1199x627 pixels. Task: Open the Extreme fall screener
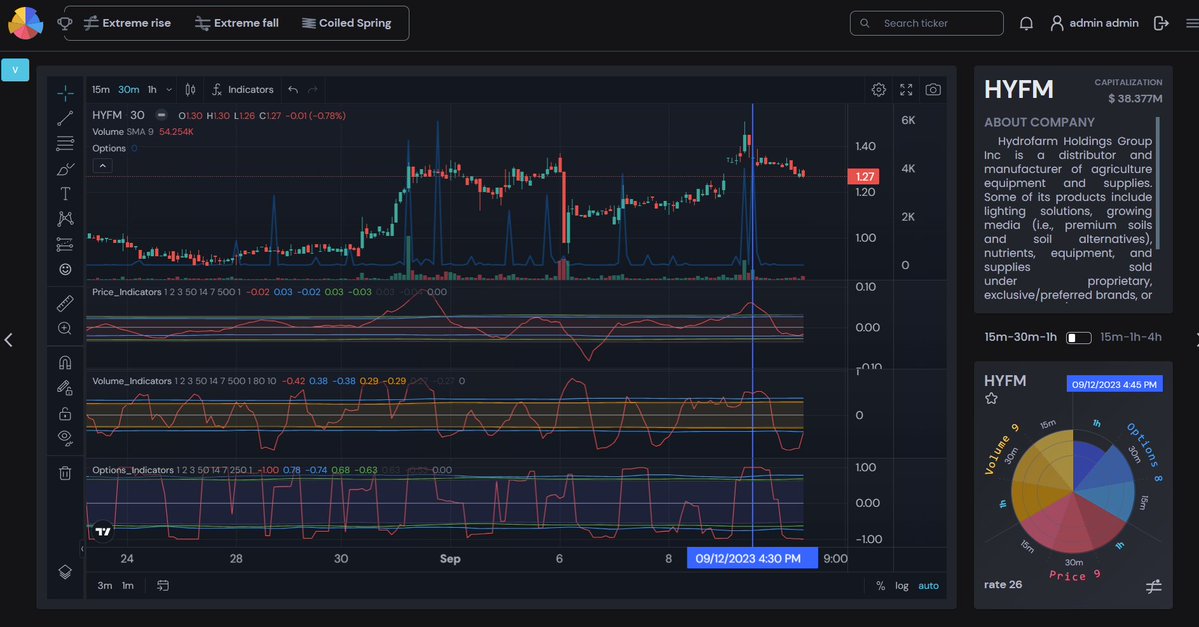tap(236, 23)
